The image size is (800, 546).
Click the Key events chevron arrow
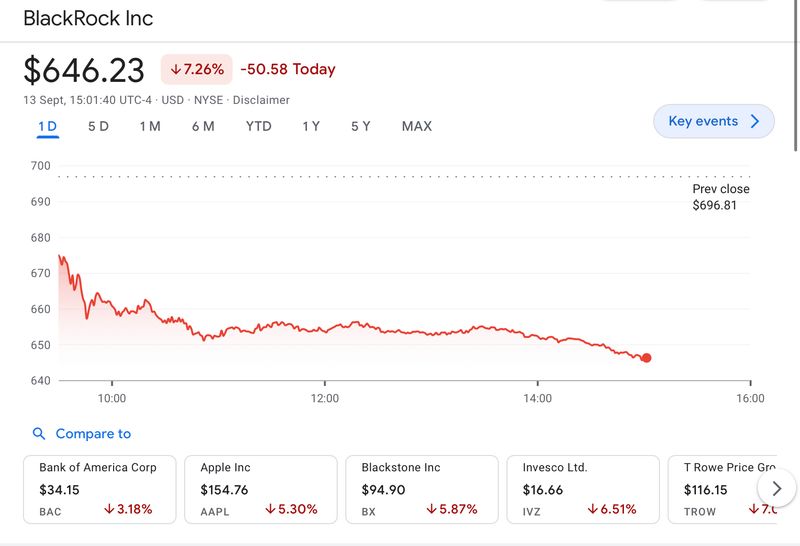pos(755,121)
